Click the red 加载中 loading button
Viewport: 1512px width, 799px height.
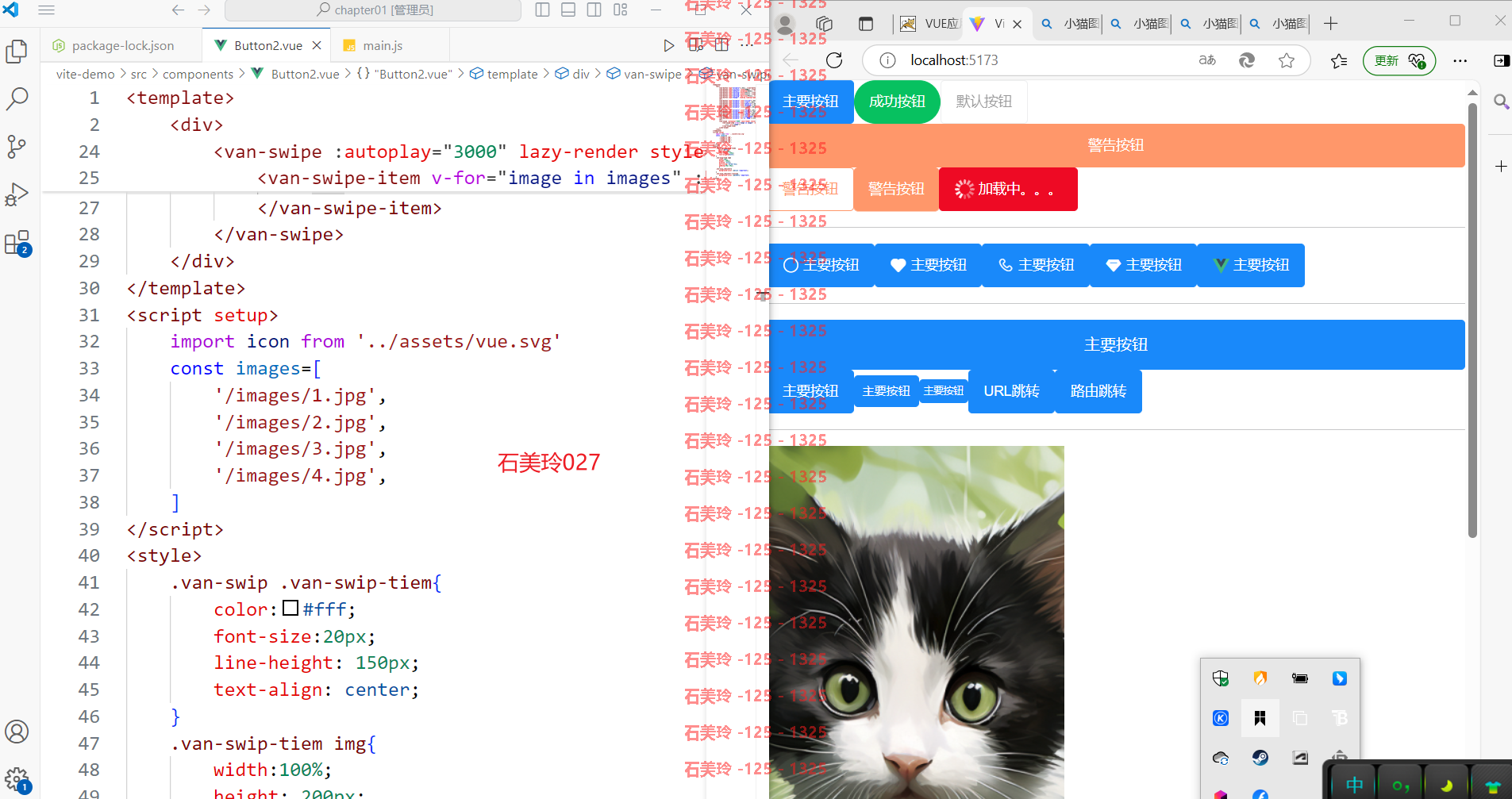pyautogui.click(x=1008, y=189)
